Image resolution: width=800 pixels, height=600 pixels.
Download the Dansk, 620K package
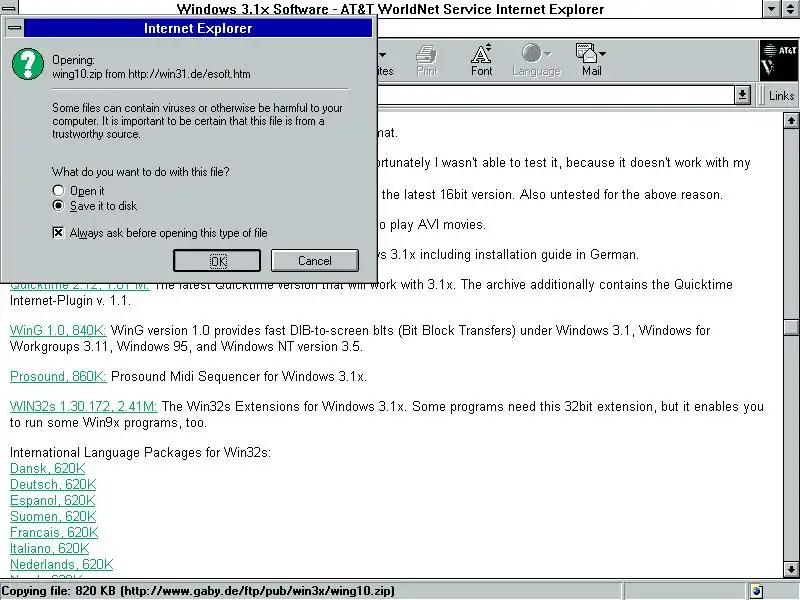[47, 468]
